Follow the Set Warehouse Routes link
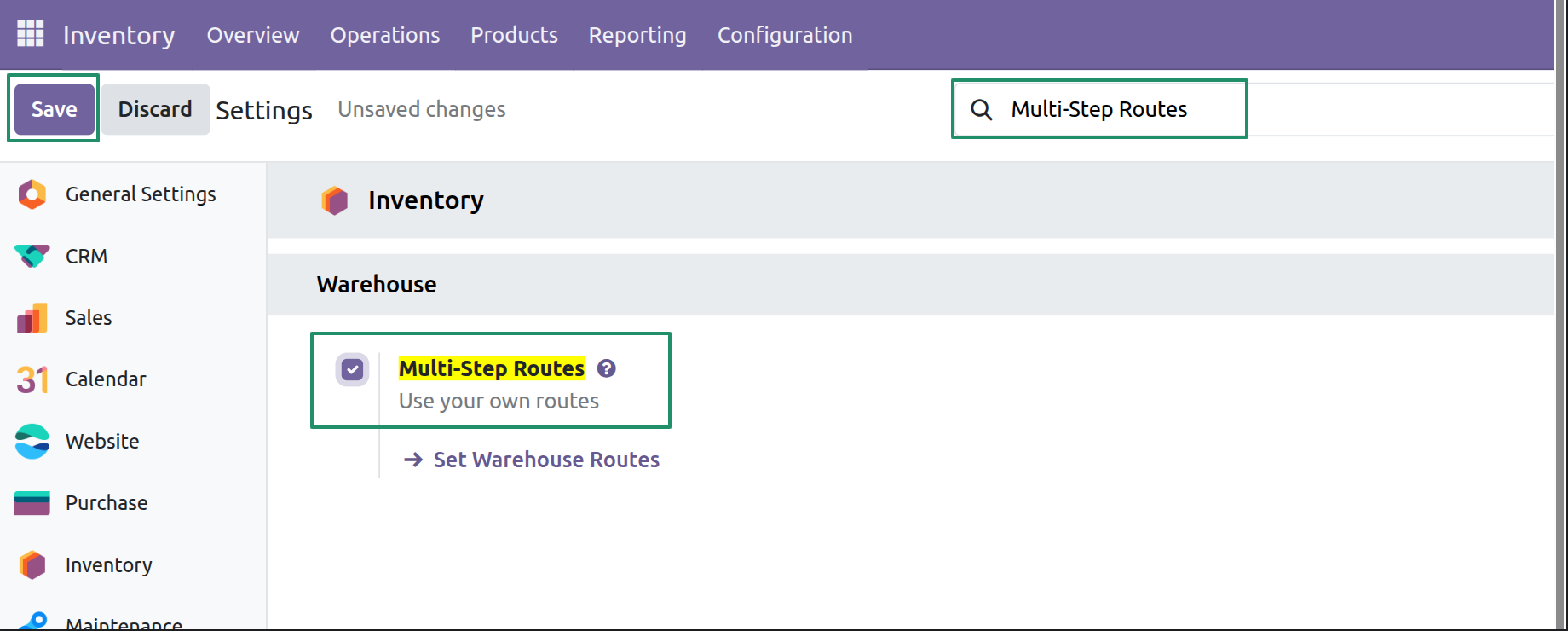This screenshot has width=1568, height=631. tap(546, 460)
